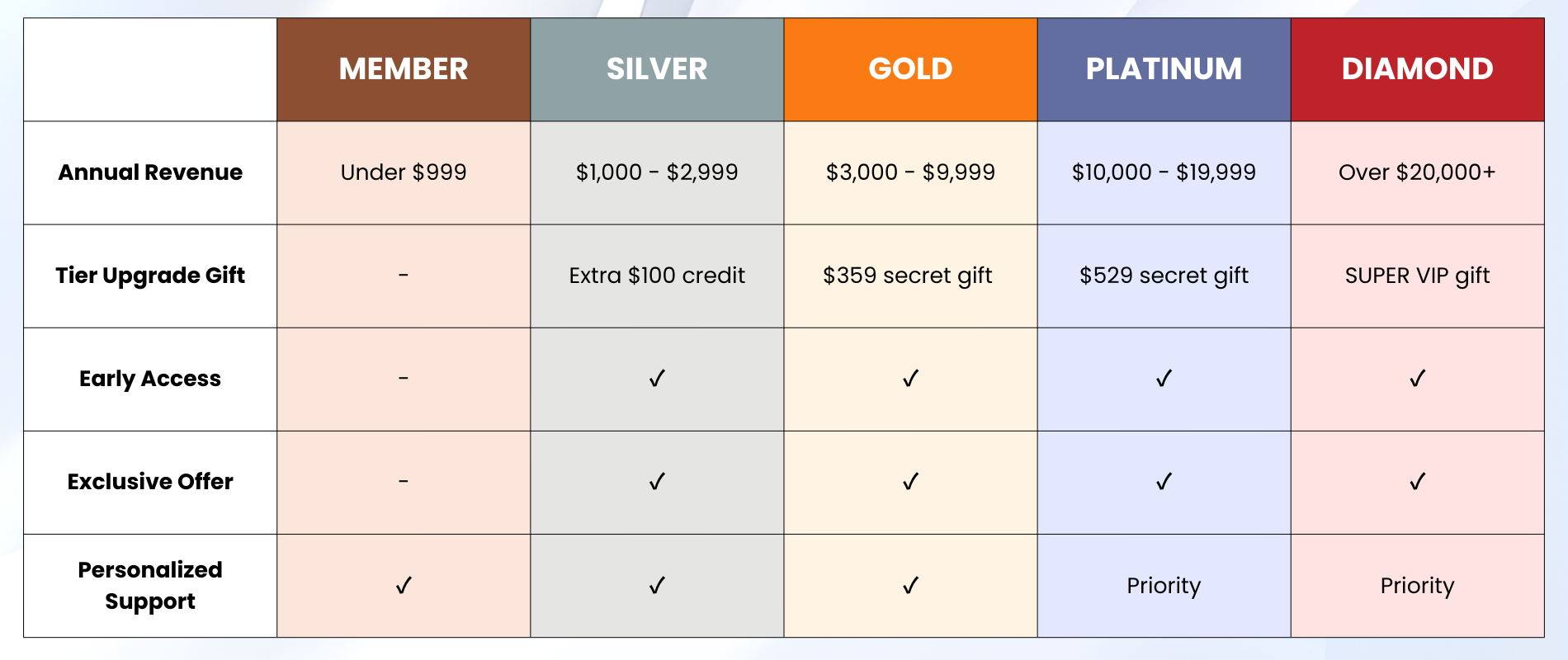The width and height of the screenshot is (1568, 660).
Task: Click the Gold Early Access checkmark
Action: tap(910, 379)
